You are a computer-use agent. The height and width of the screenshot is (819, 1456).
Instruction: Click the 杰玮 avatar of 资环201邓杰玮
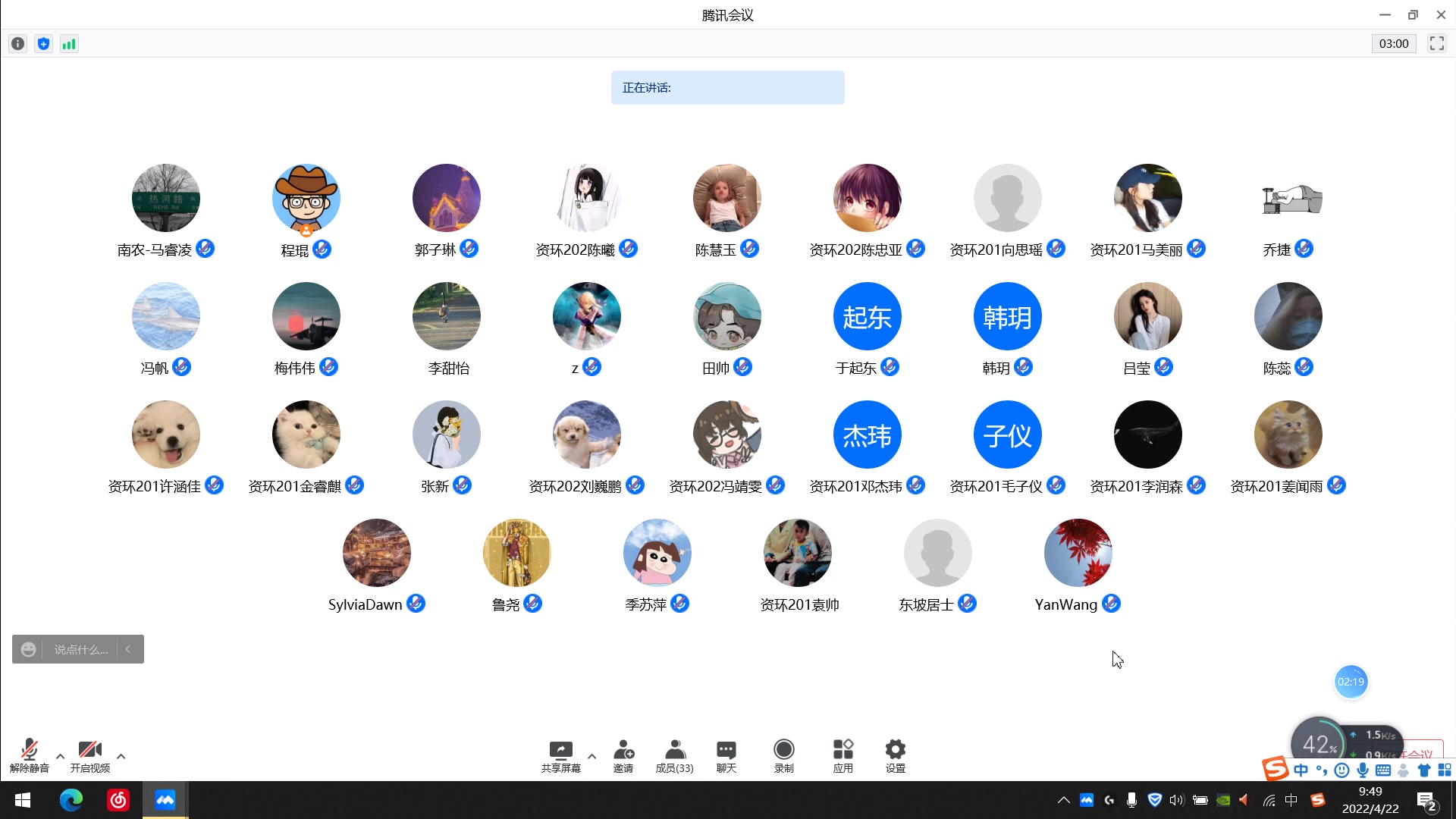(x=868, y=435)
